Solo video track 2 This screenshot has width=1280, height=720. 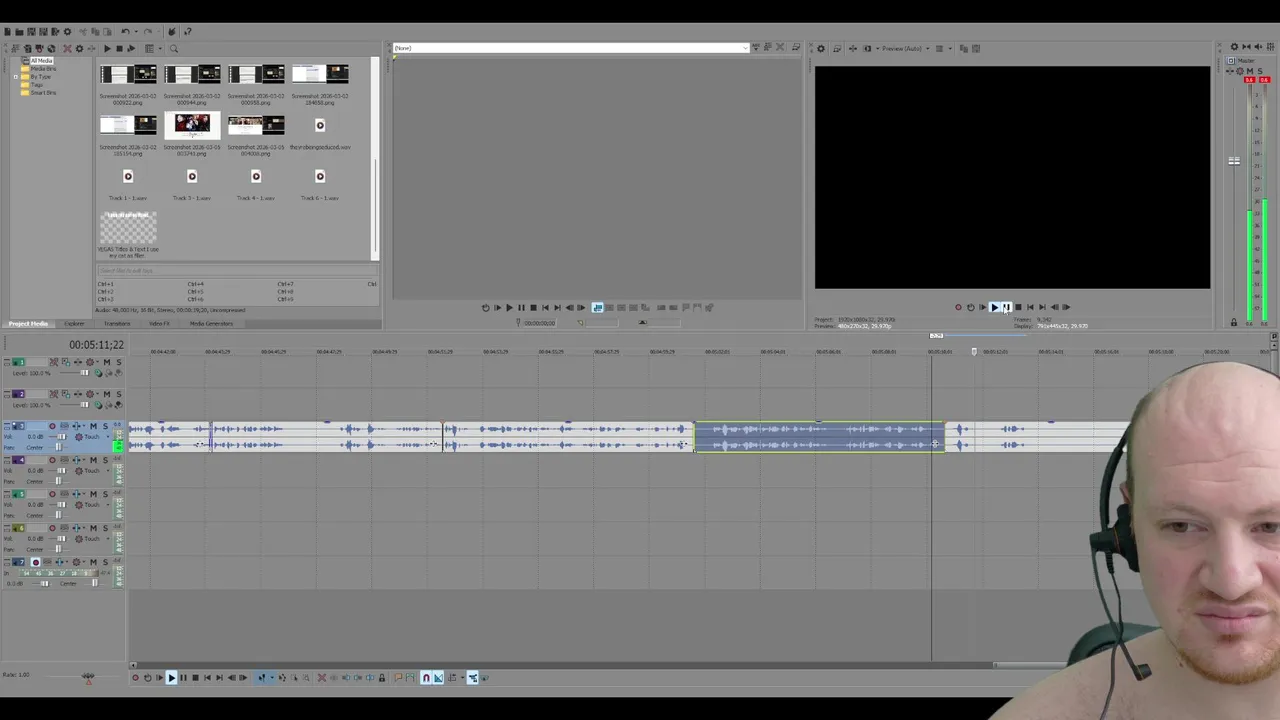119,394
